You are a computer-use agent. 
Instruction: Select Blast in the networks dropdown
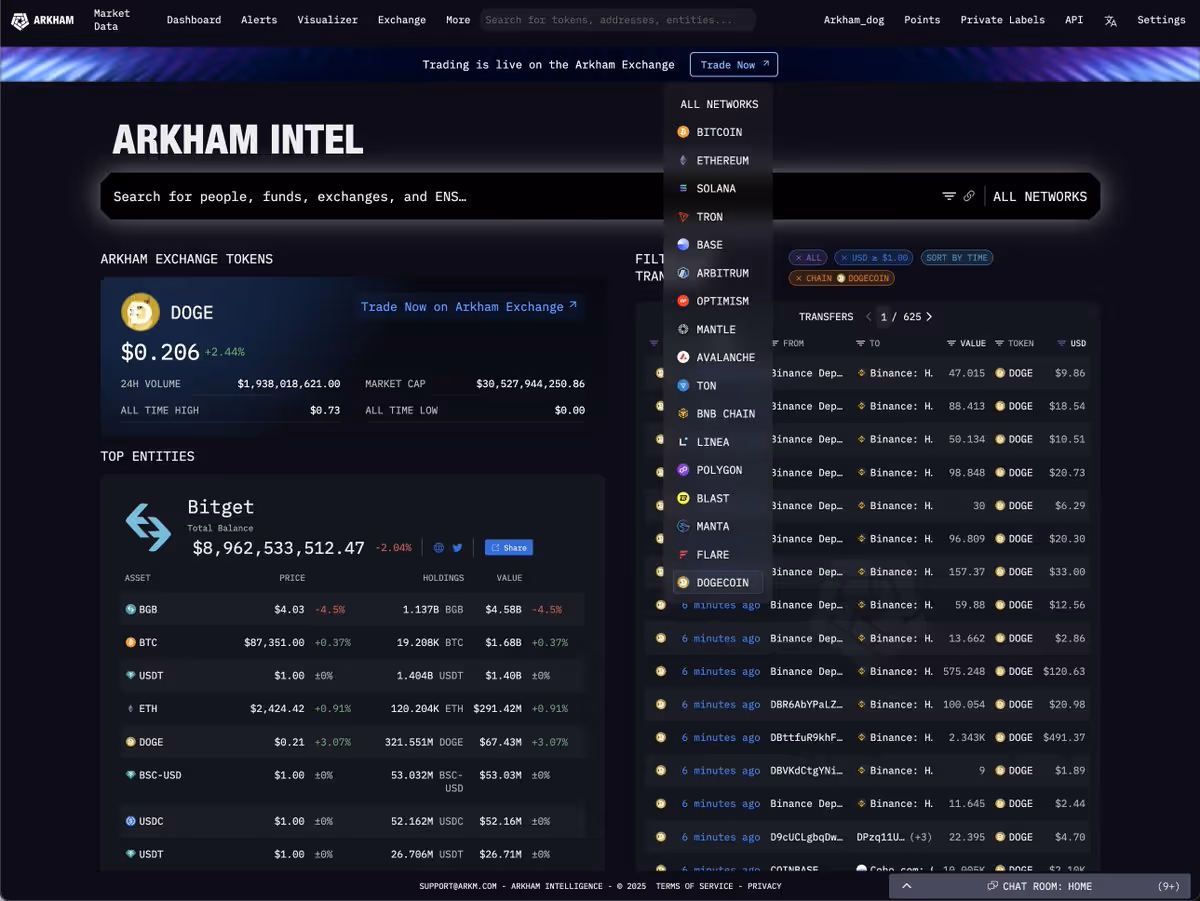tap(718, 498)
